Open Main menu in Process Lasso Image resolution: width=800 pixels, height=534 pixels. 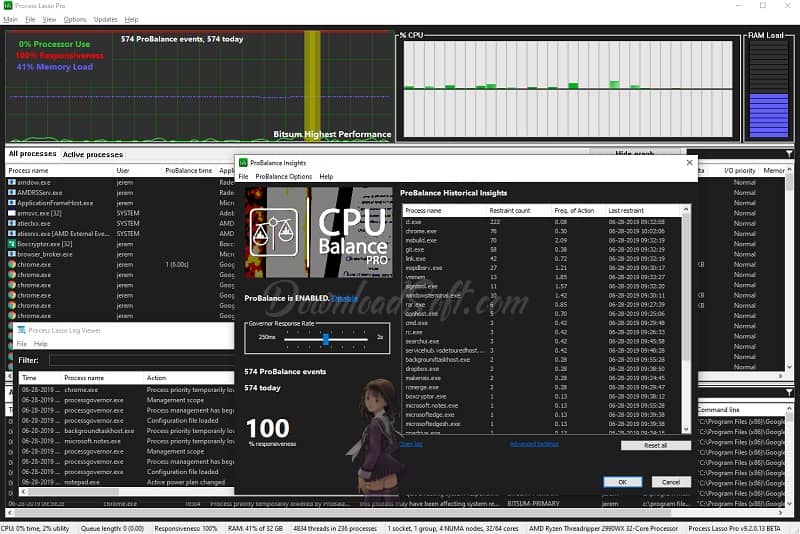point(10,19)
